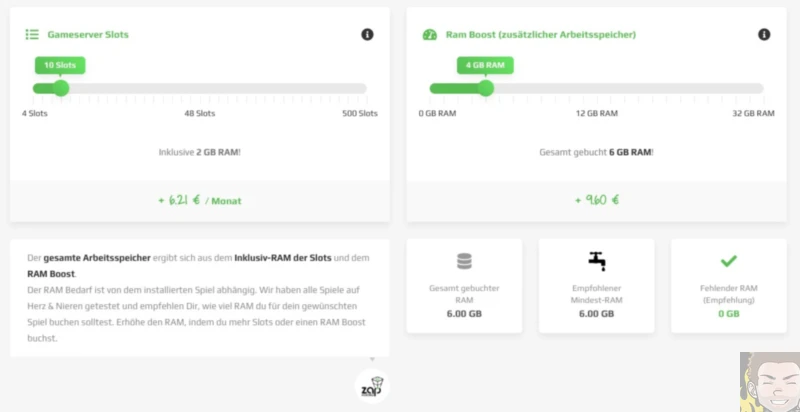Click the Ram Boost price text
This screenshot has height=412, width=800.
pos(597,200)
